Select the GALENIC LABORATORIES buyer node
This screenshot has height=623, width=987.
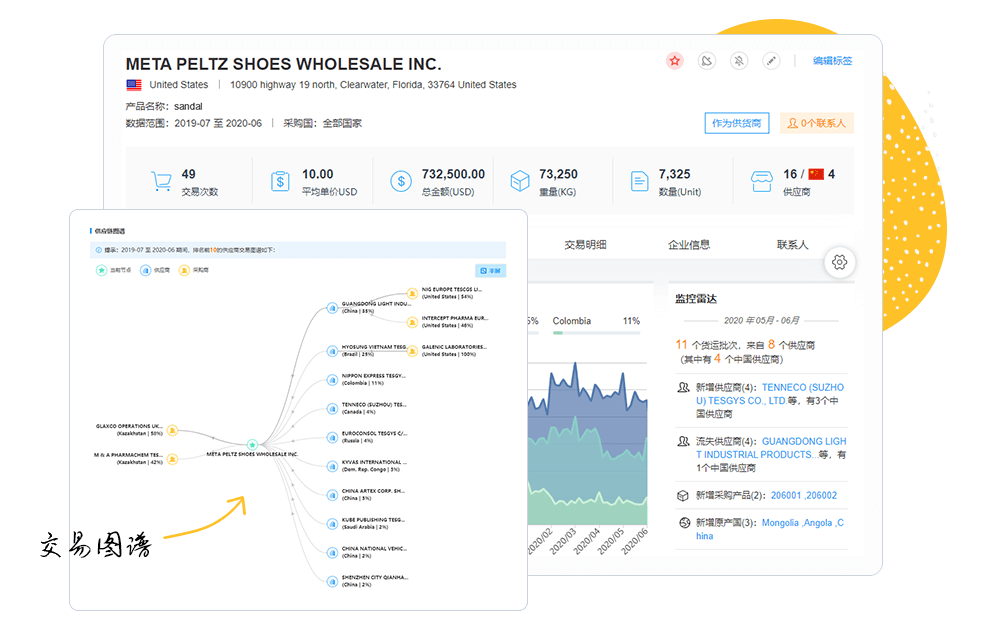[412, 351]
